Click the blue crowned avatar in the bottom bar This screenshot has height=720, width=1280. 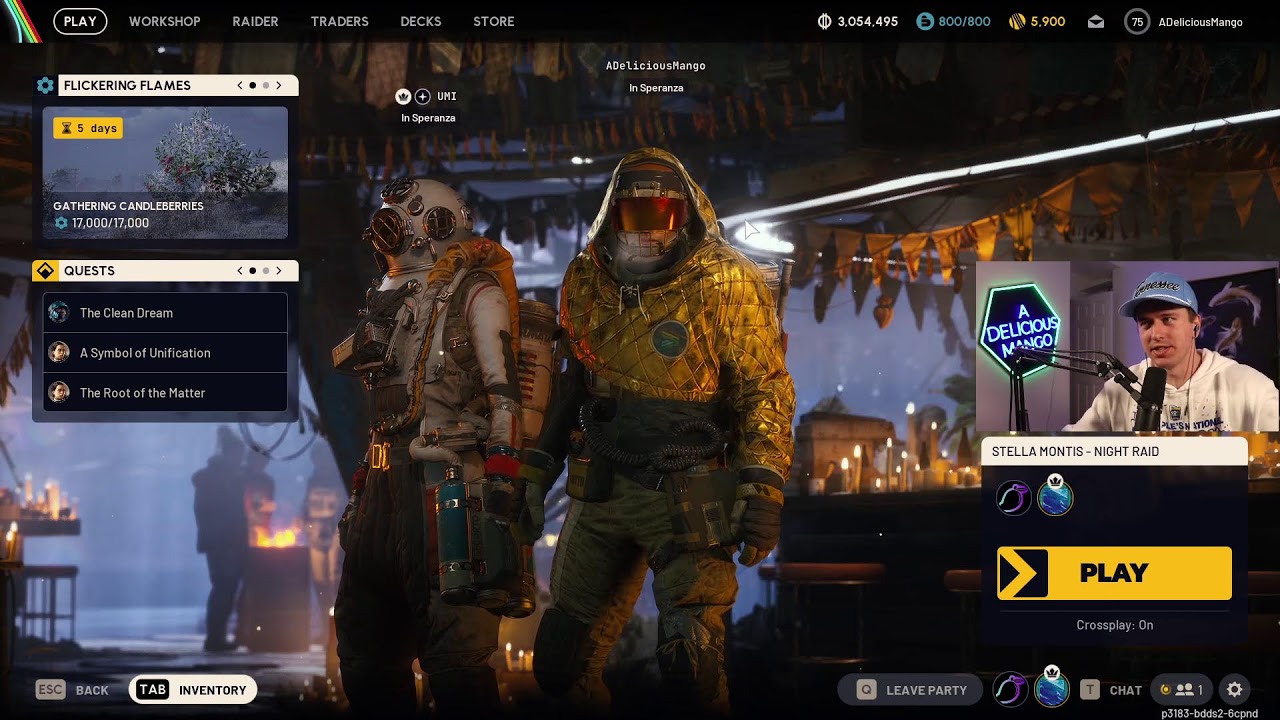click(1051, 688)
